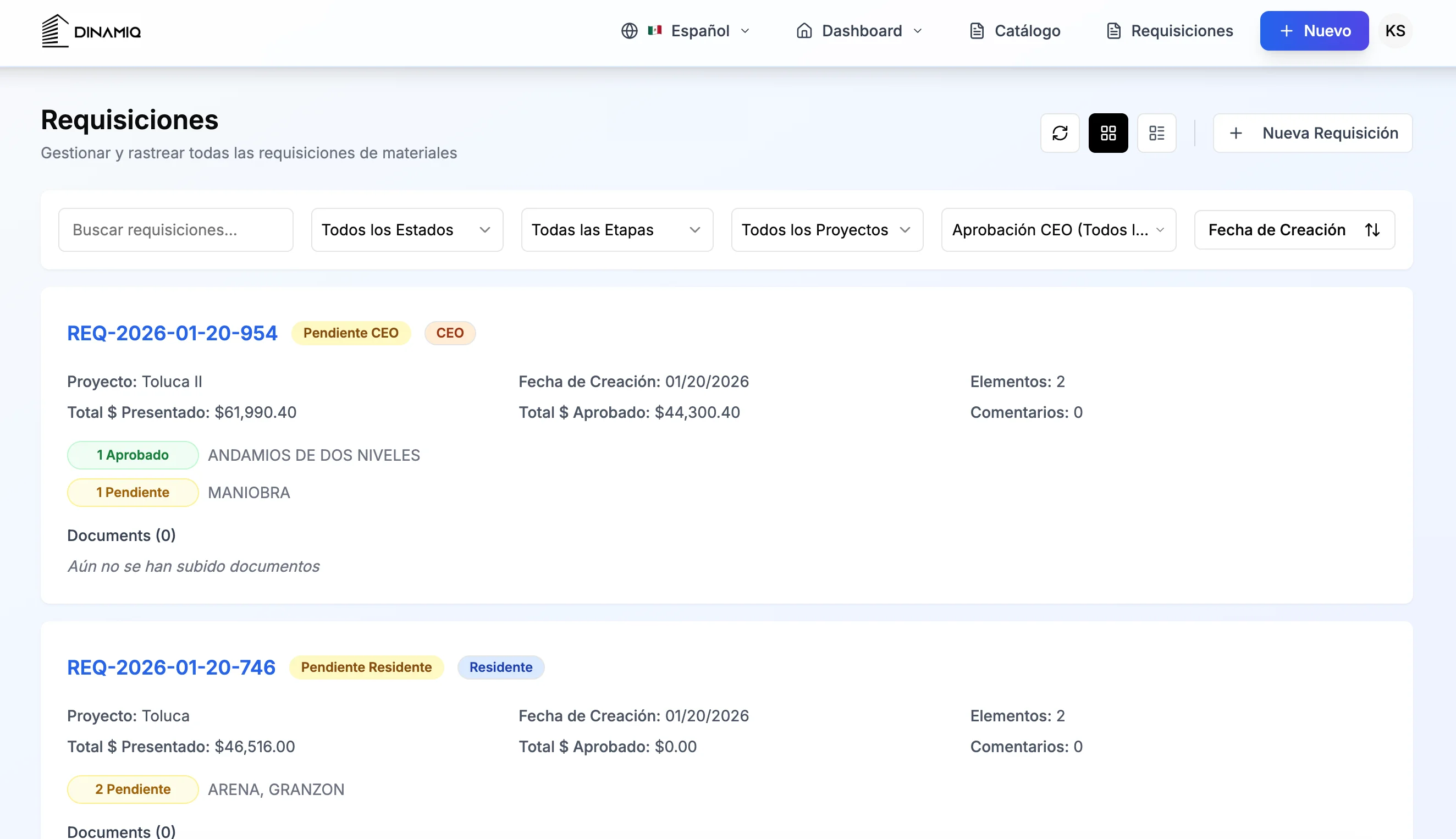Open requisition REQ-2026-01-20-954
1456x839 pixels.
[x=172, y=333]
